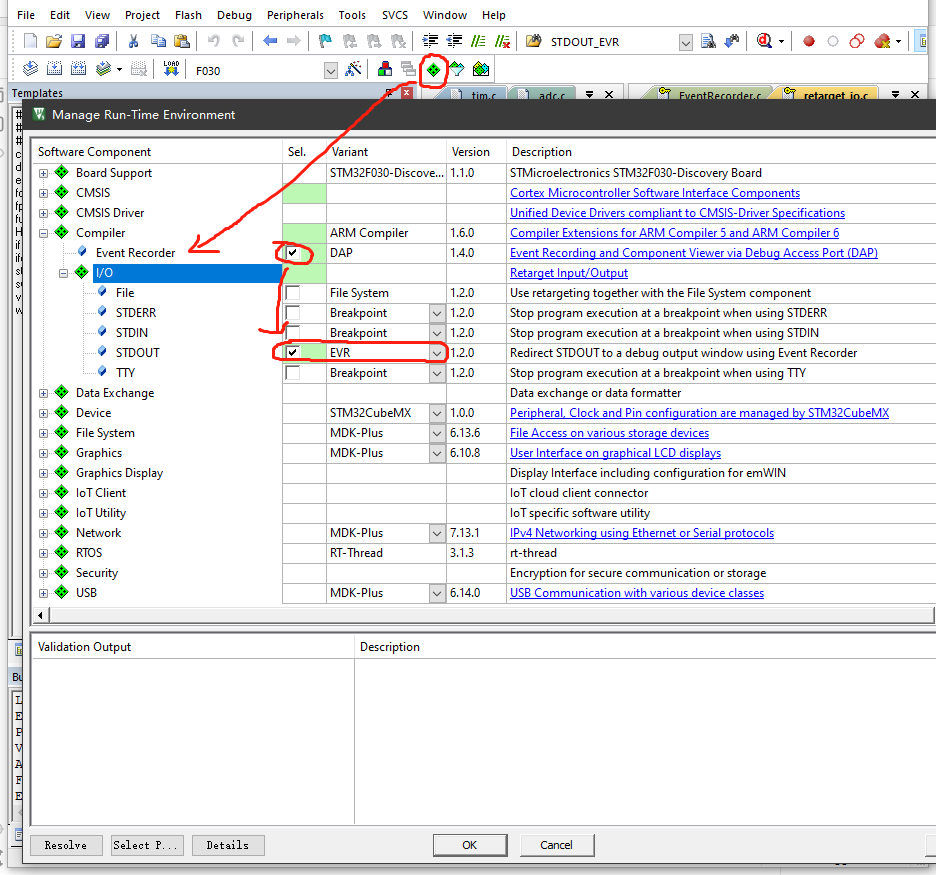Open the Peripherals menu
The image size is (936, 875).
click(295, 15)
